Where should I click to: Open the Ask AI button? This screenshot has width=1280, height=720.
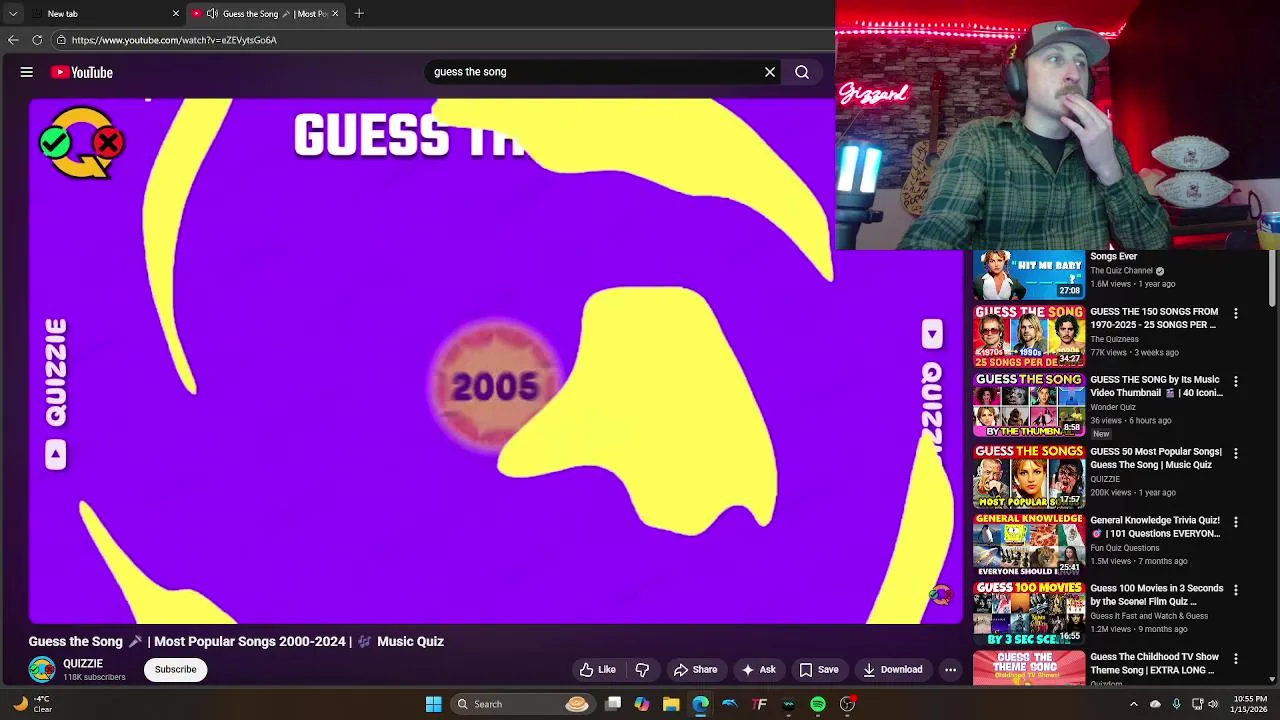click(758, 670)
